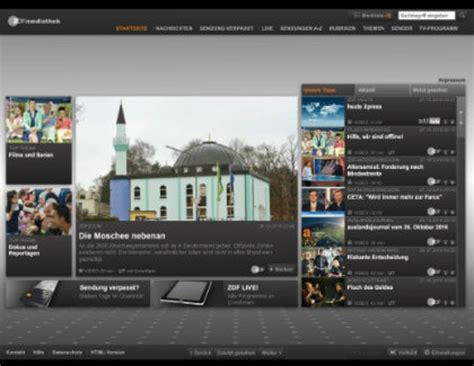Toggle ZDF switch on Fluch des Geldes row

[x=434, y=302]
